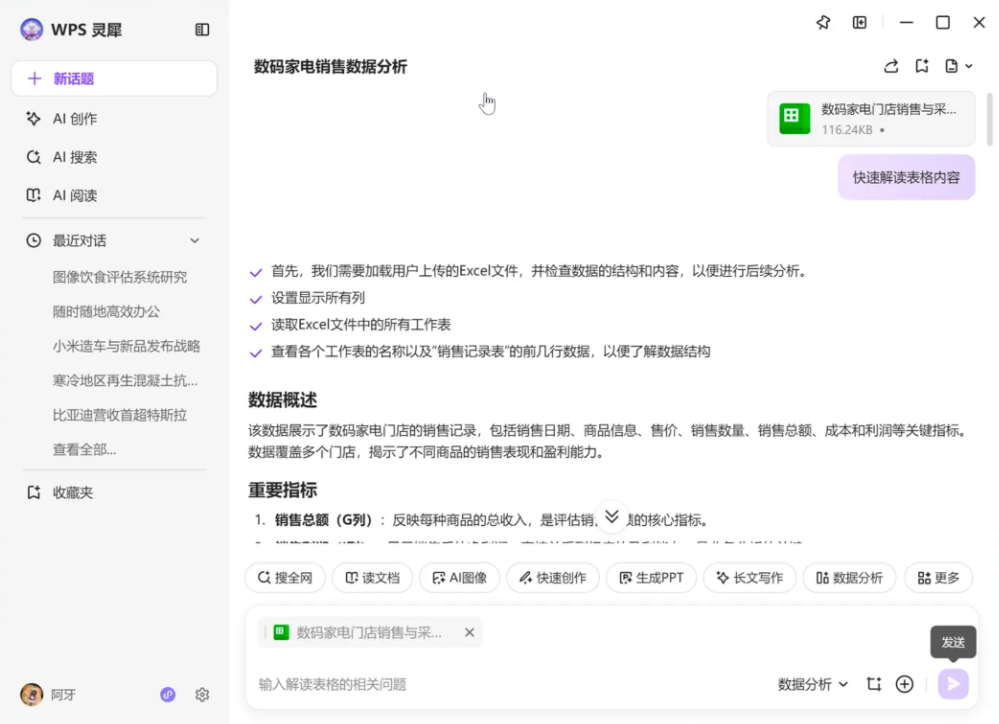The image size is (999, 724).
Task: Click the purple membership badge icon
Action: pos(168,695)
